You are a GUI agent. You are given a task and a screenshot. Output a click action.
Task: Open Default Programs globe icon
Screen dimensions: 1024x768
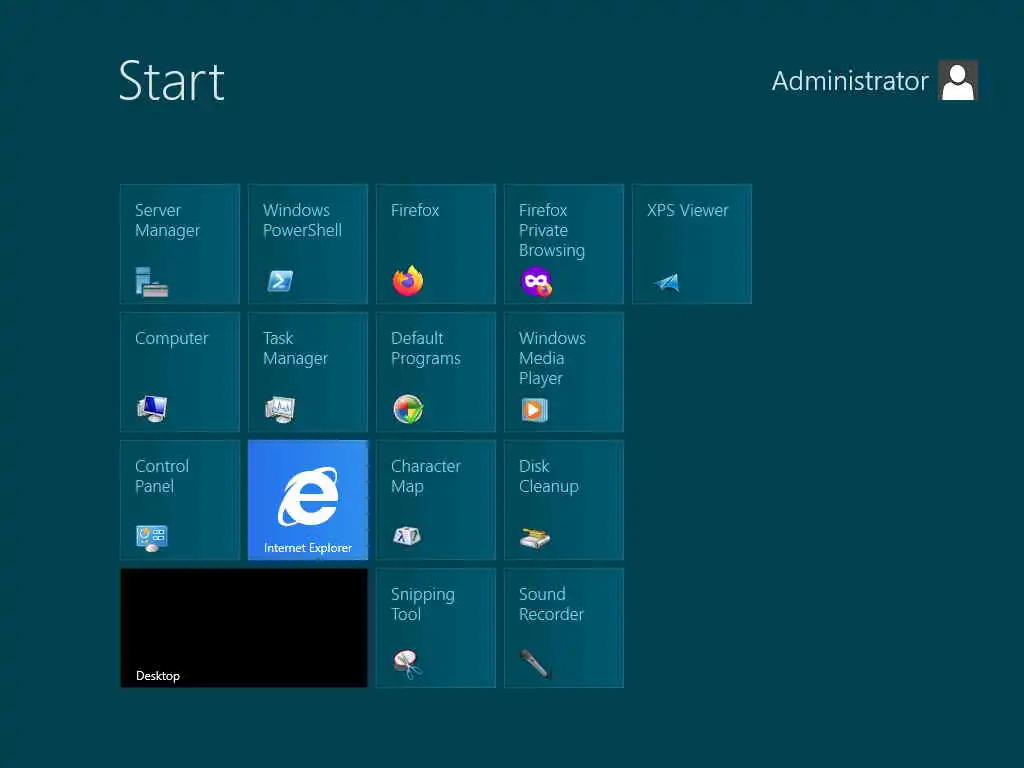click(x=408, y=409)
